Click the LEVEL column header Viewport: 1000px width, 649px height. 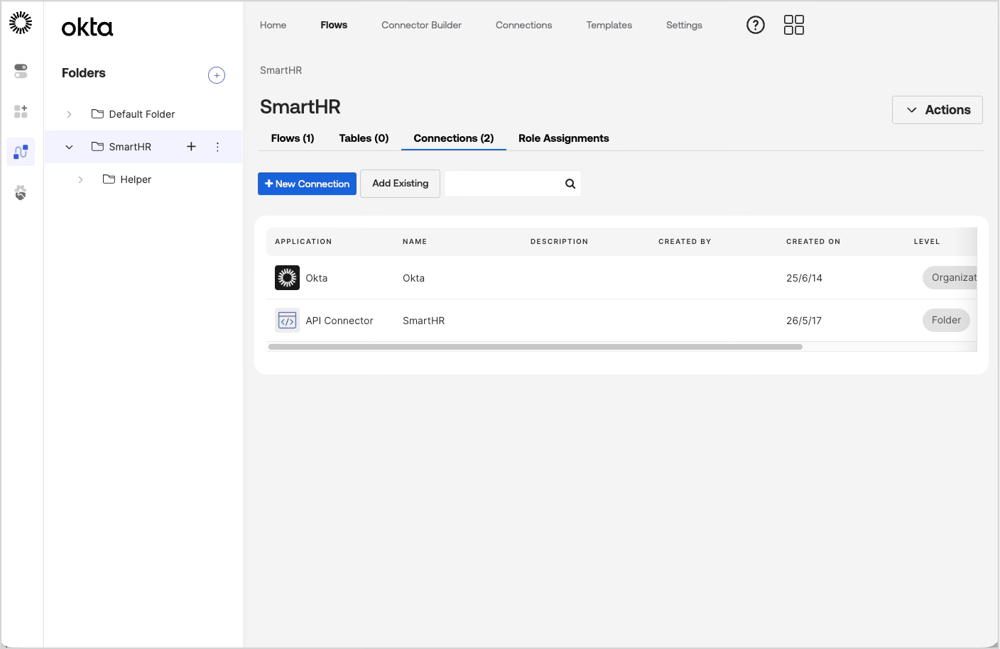point(926,242)
